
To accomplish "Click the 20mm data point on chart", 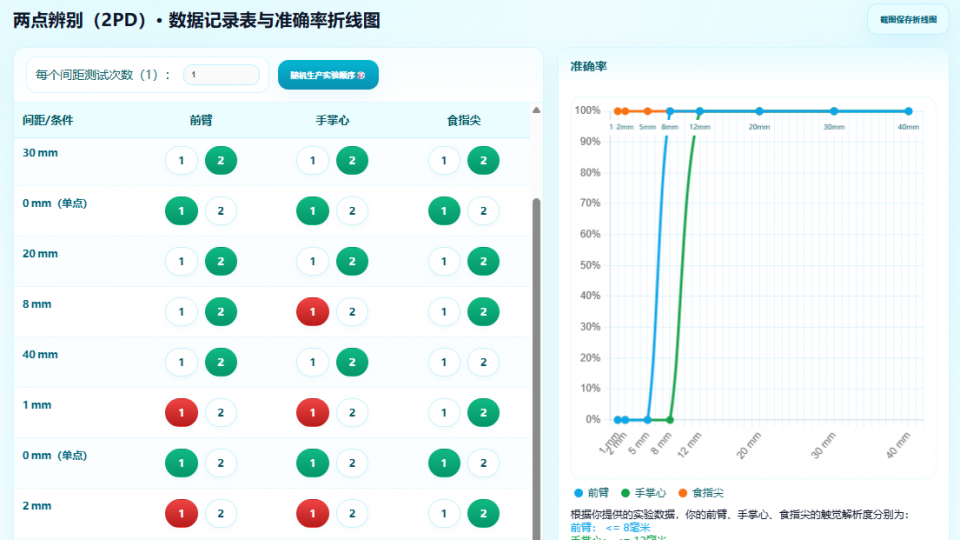I will tap(759, 111).
